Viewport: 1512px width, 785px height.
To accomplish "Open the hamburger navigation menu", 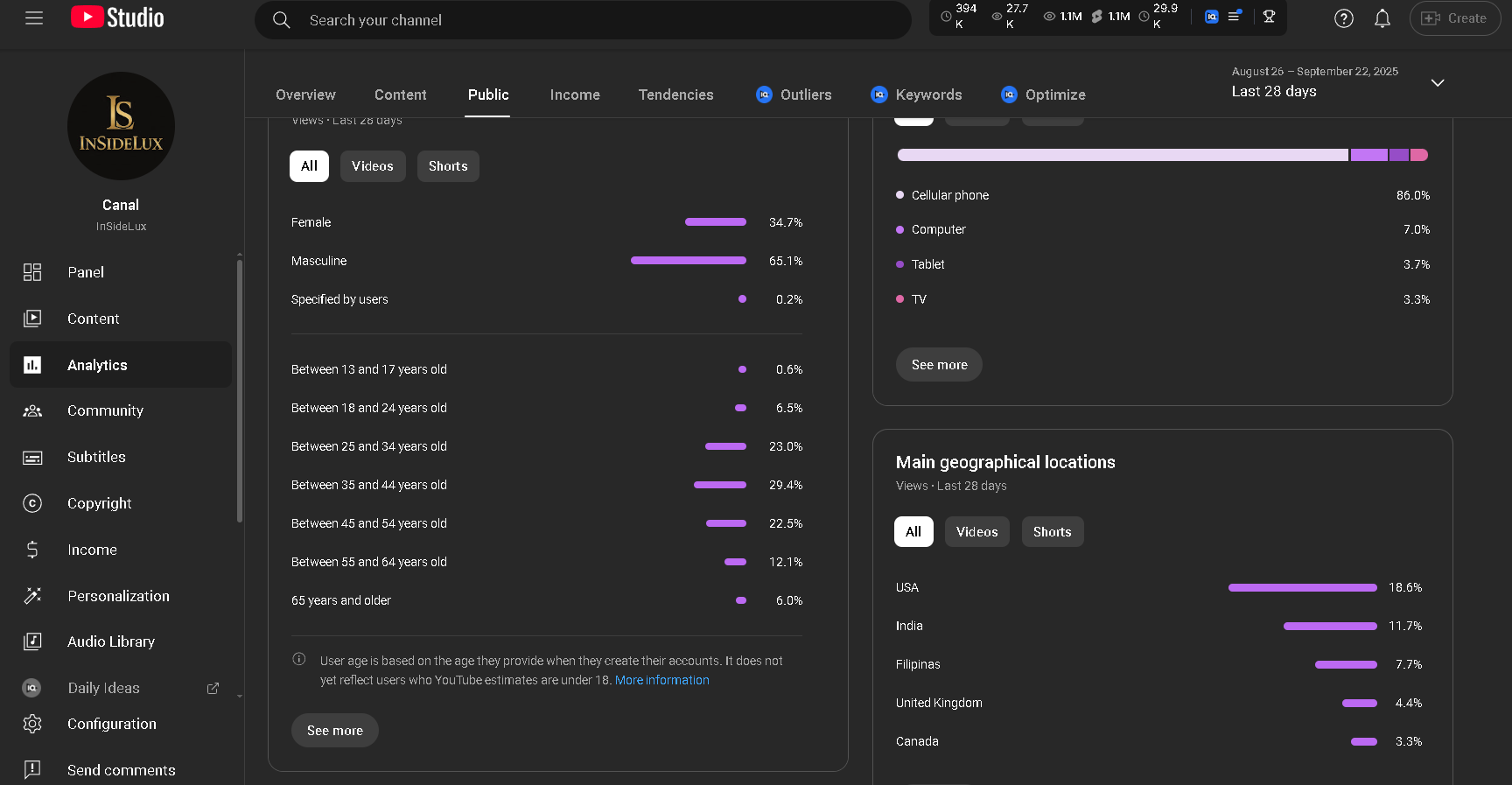I will [34, 18].
